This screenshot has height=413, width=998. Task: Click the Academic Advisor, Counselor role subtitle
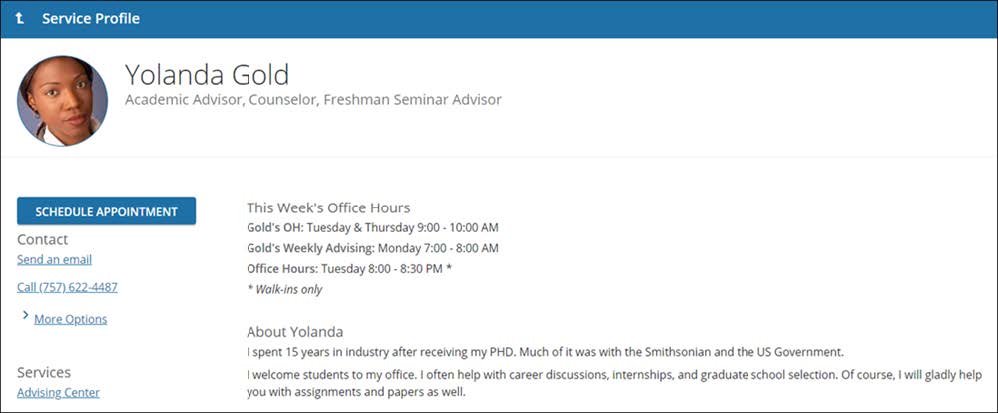point(313,100)
